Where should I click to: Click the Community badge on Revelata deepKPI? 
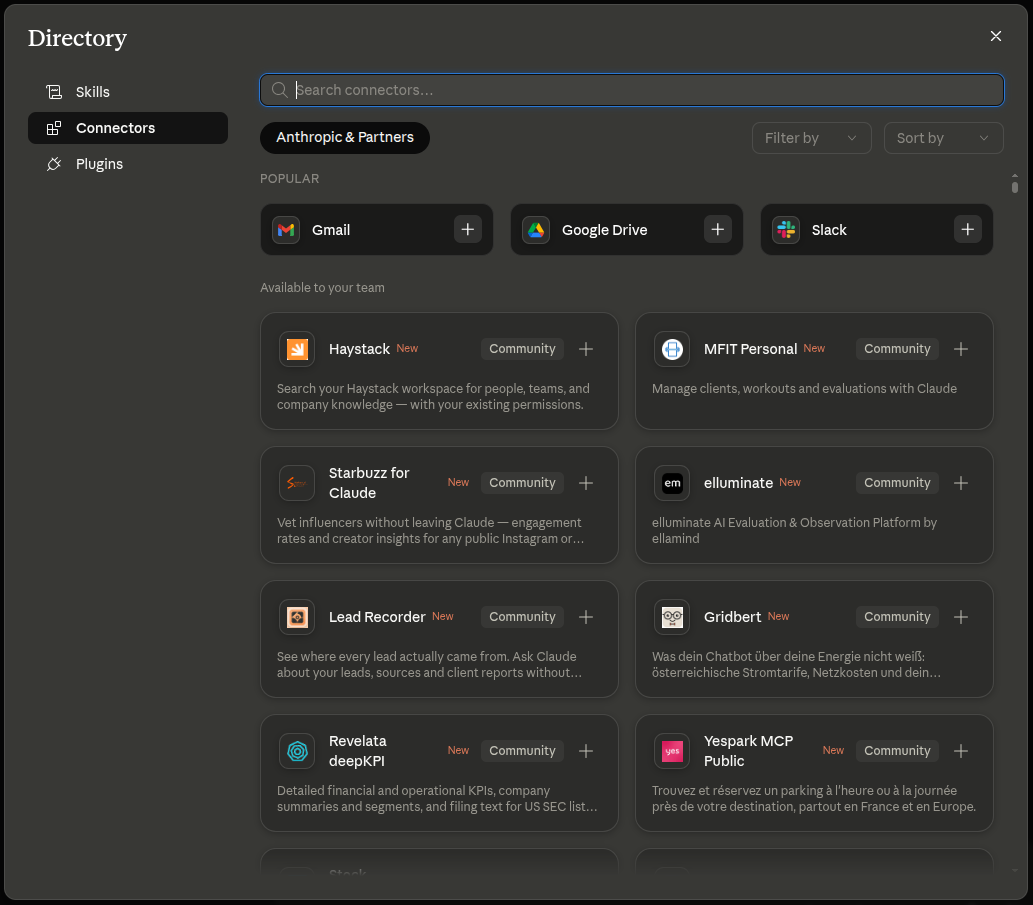click(x=522, y=751)
